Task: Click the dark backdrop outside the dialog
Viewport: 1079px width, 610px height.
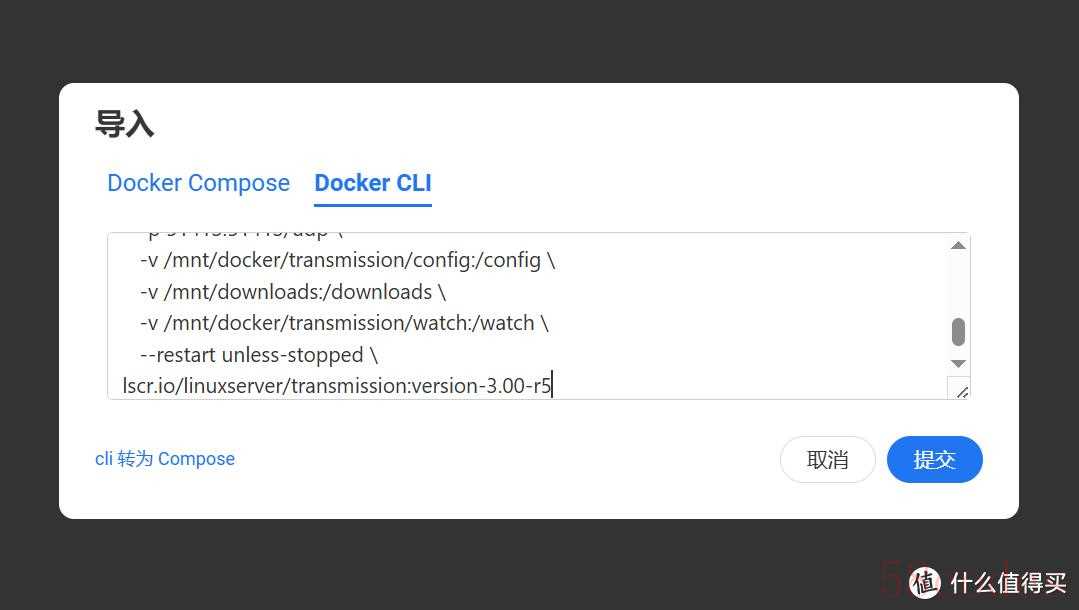Action: 540,41
